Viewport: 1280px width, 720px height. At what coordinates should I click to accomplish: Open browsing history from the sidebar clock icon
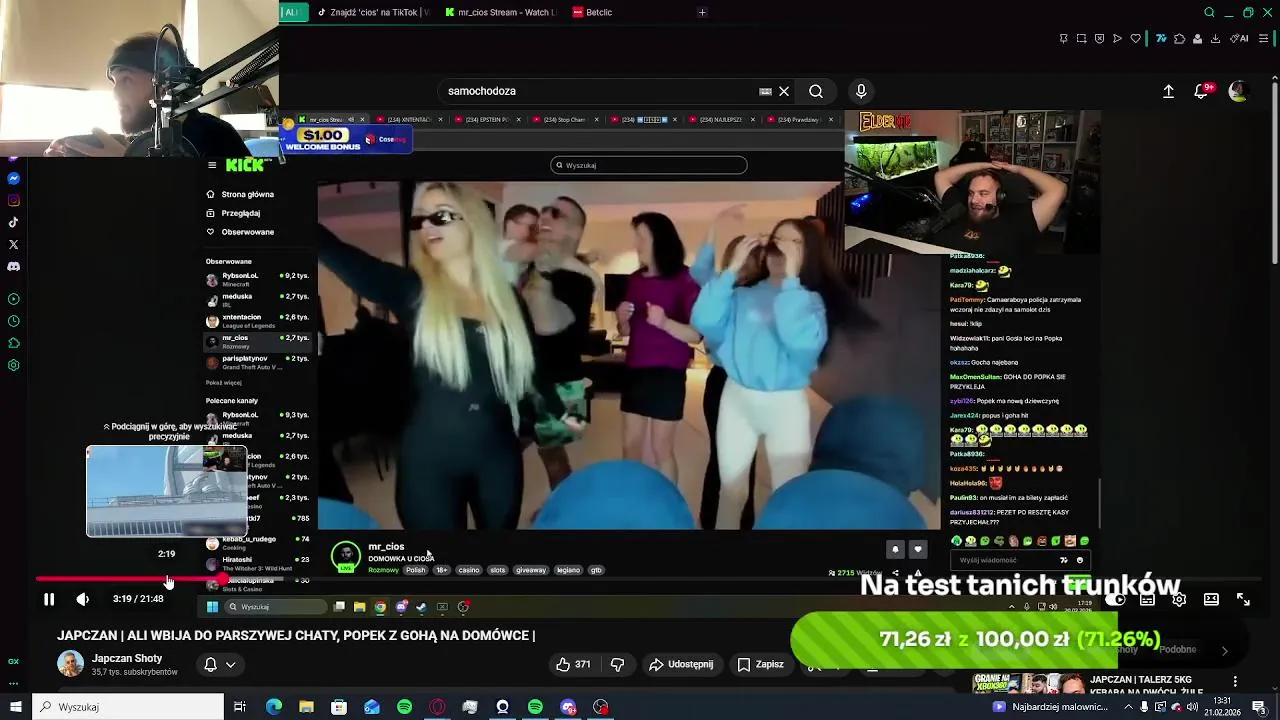click(13, 321)
